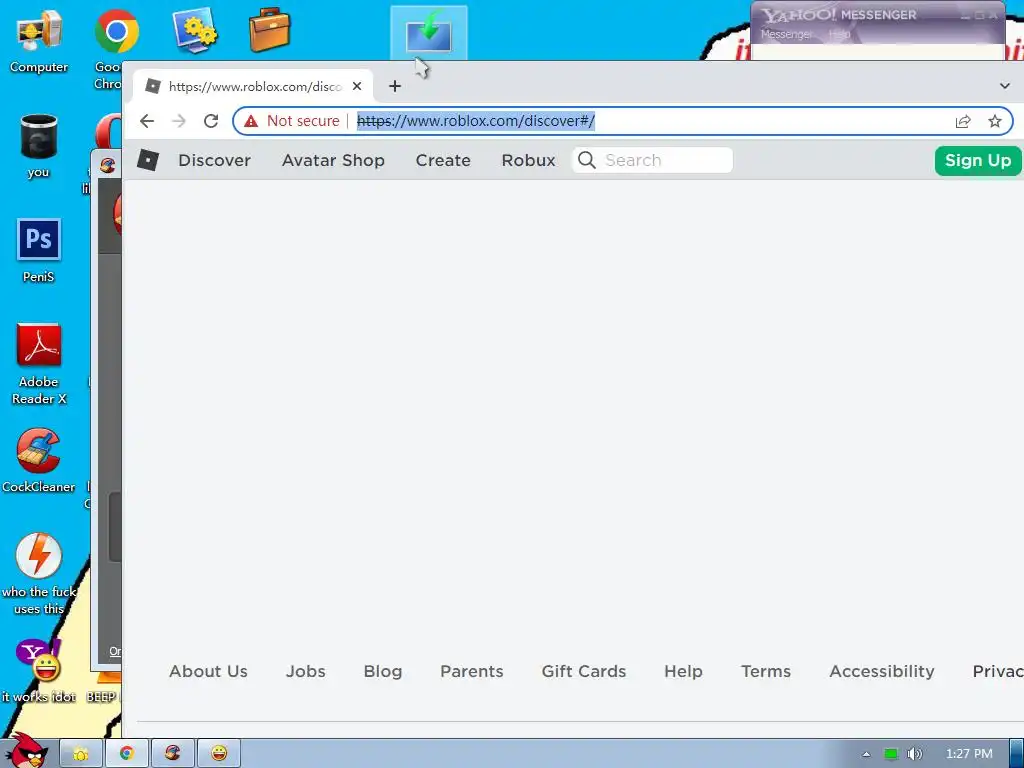Show hidden tray icons arrow
The height and width of the screenshot is (768, 1024).
coord(867,754)
